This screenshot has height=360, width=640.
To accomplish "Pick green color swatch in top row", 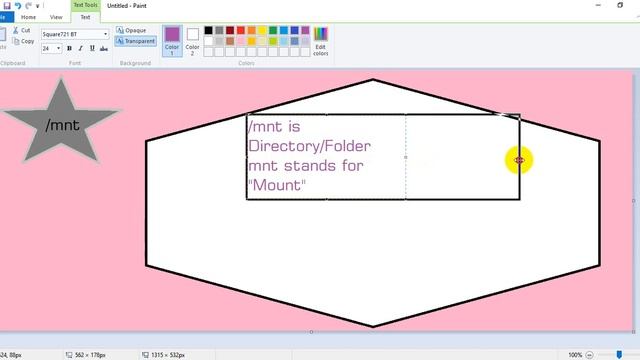I will [x=273, y=30].
